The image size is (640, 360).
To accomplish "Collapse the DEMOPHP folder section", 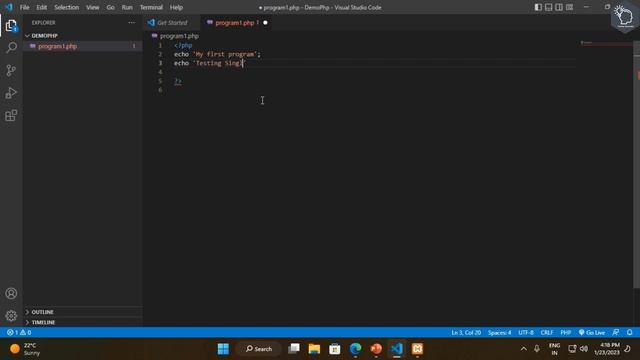I will (x=82, y=36).
